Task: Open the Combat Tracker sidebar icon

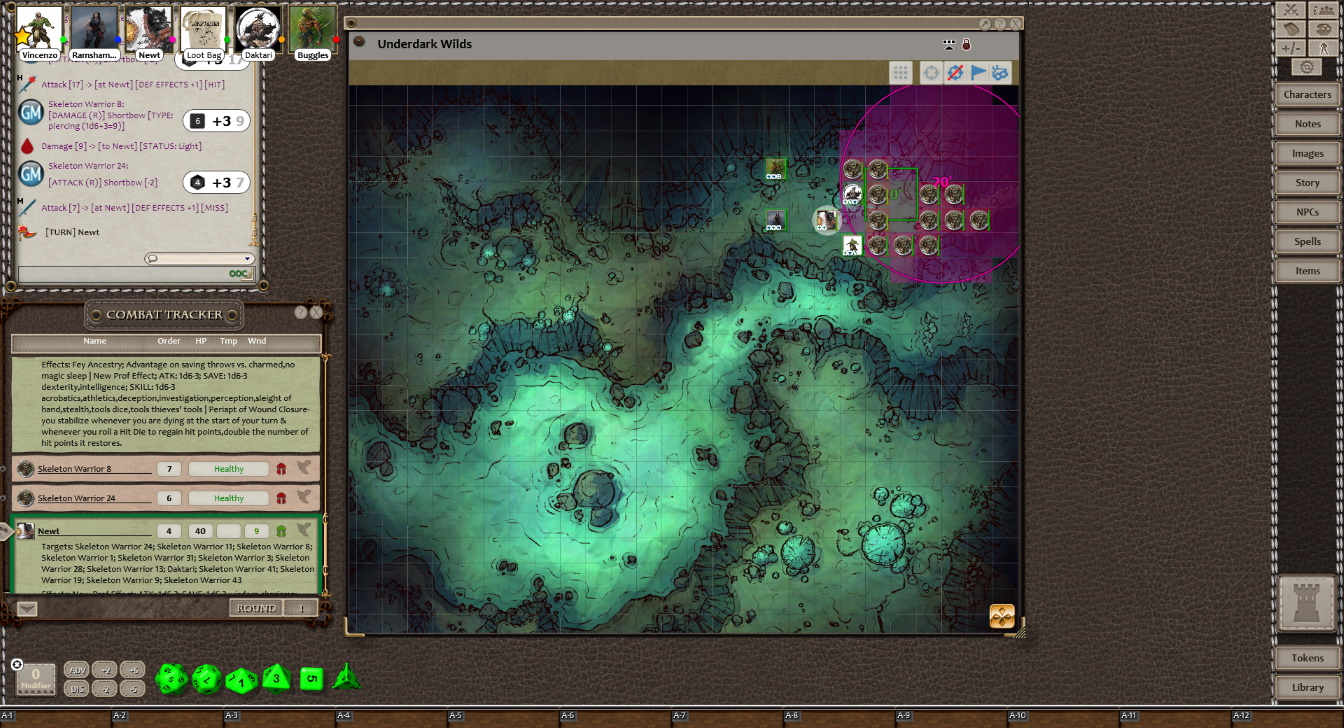Action: [1291, 10]
